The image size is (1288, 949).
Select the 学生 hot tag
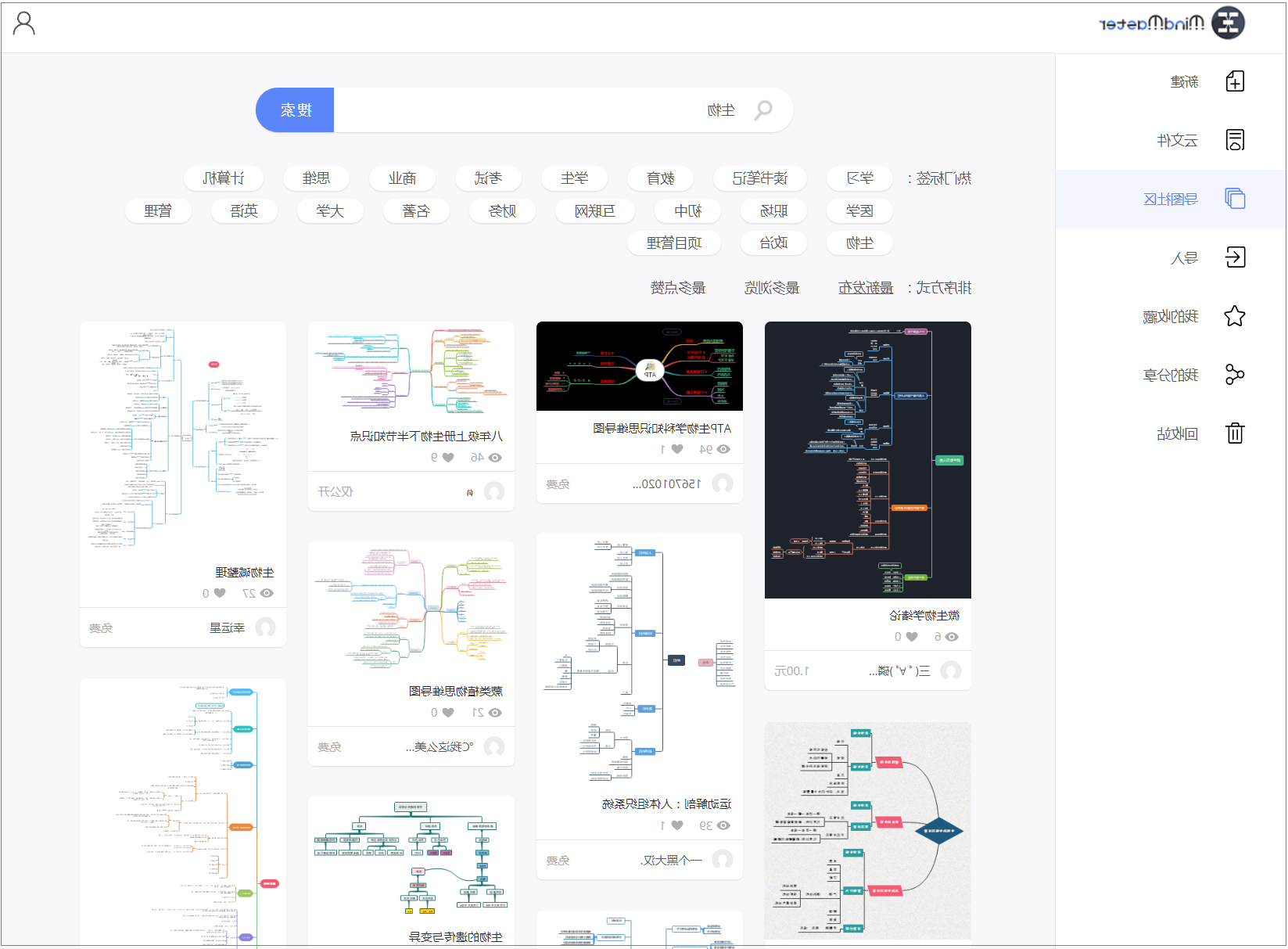pos(574,178)
